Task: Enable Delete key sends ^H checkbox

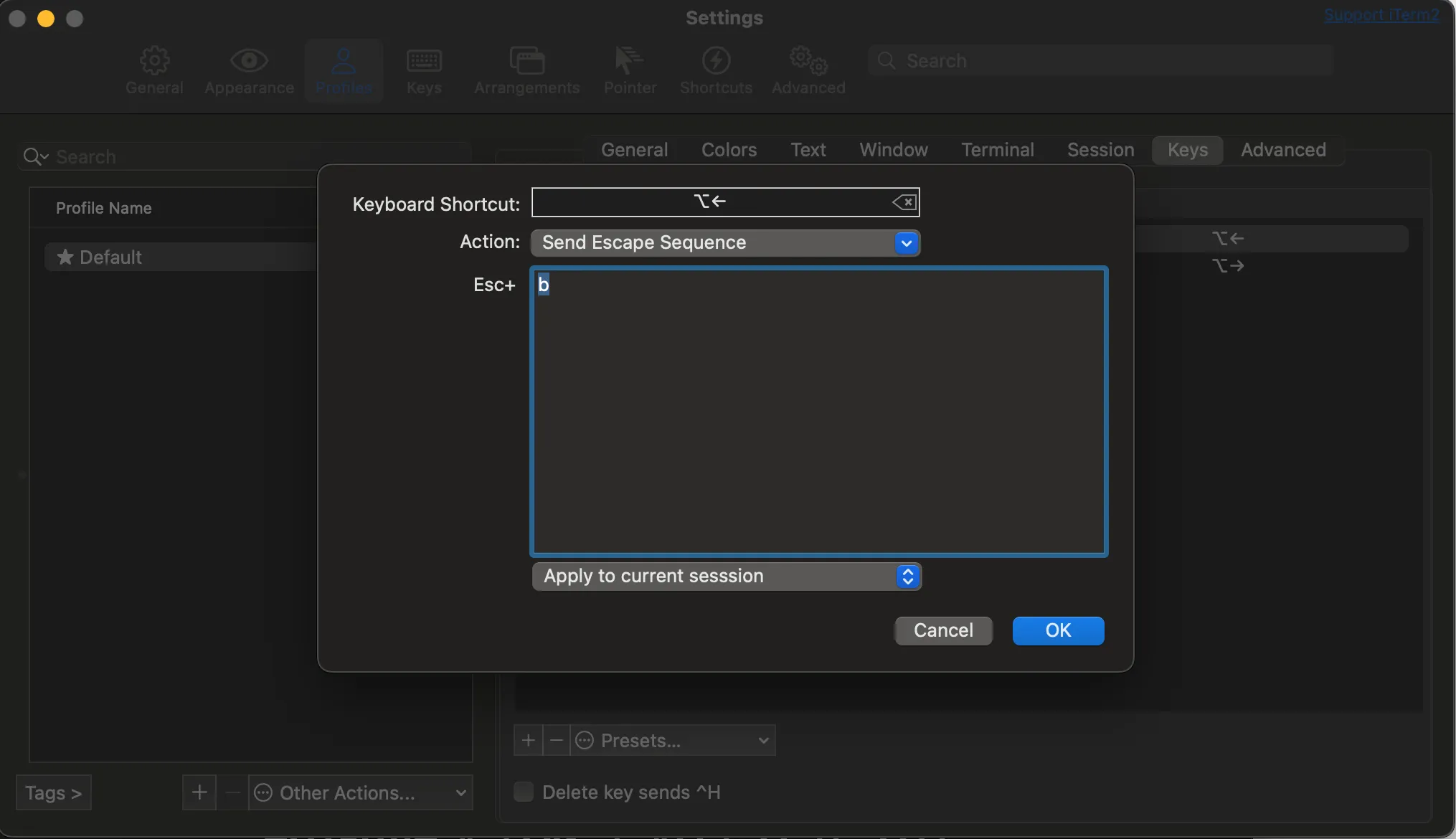Action: click(x=524, y=792)
